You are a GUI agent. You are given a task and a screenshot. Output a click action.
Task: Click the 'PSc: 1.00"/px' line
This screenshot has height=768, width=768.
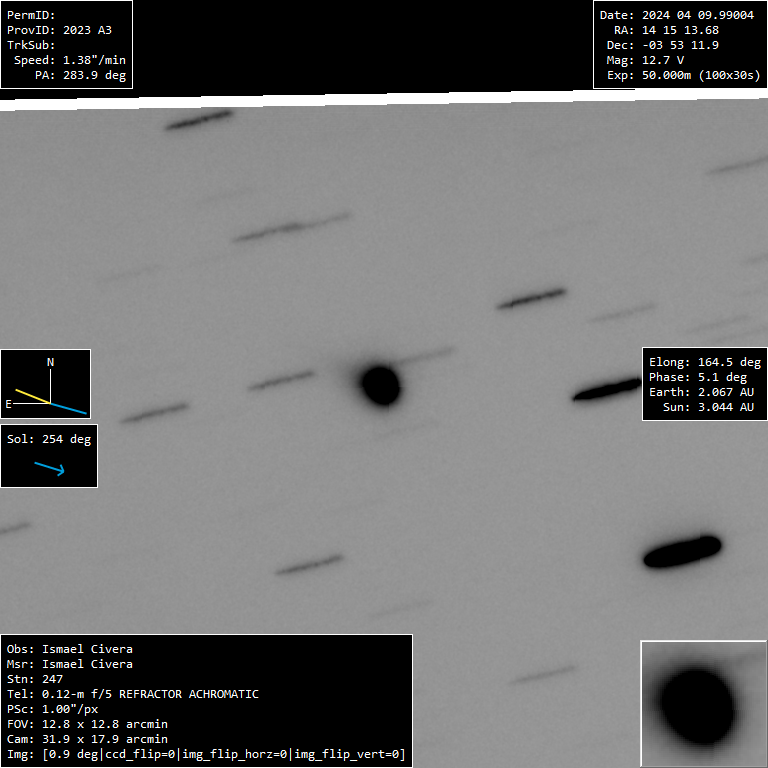pos(52,709)
